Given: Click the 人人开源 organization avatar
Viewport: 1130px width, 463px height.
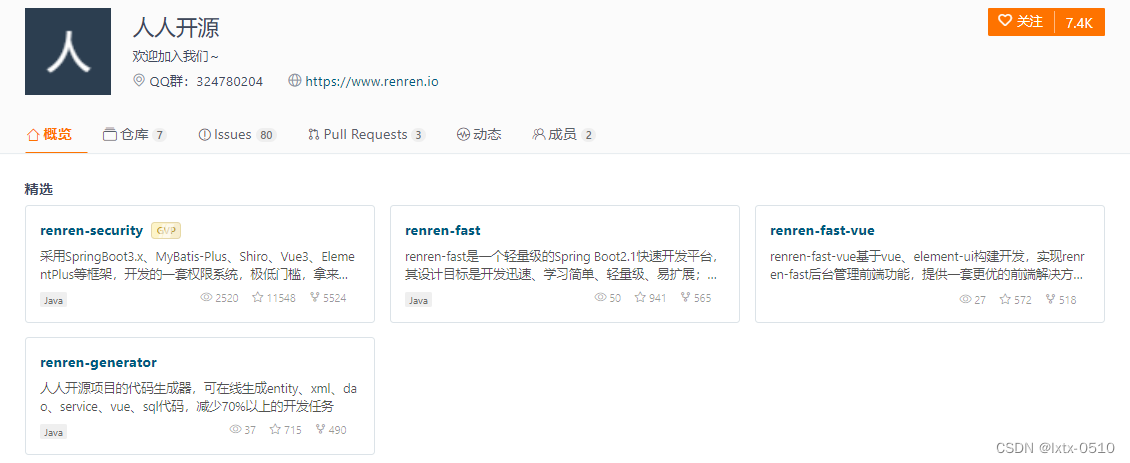Looking at the screenshot, I should click(68, 51).
